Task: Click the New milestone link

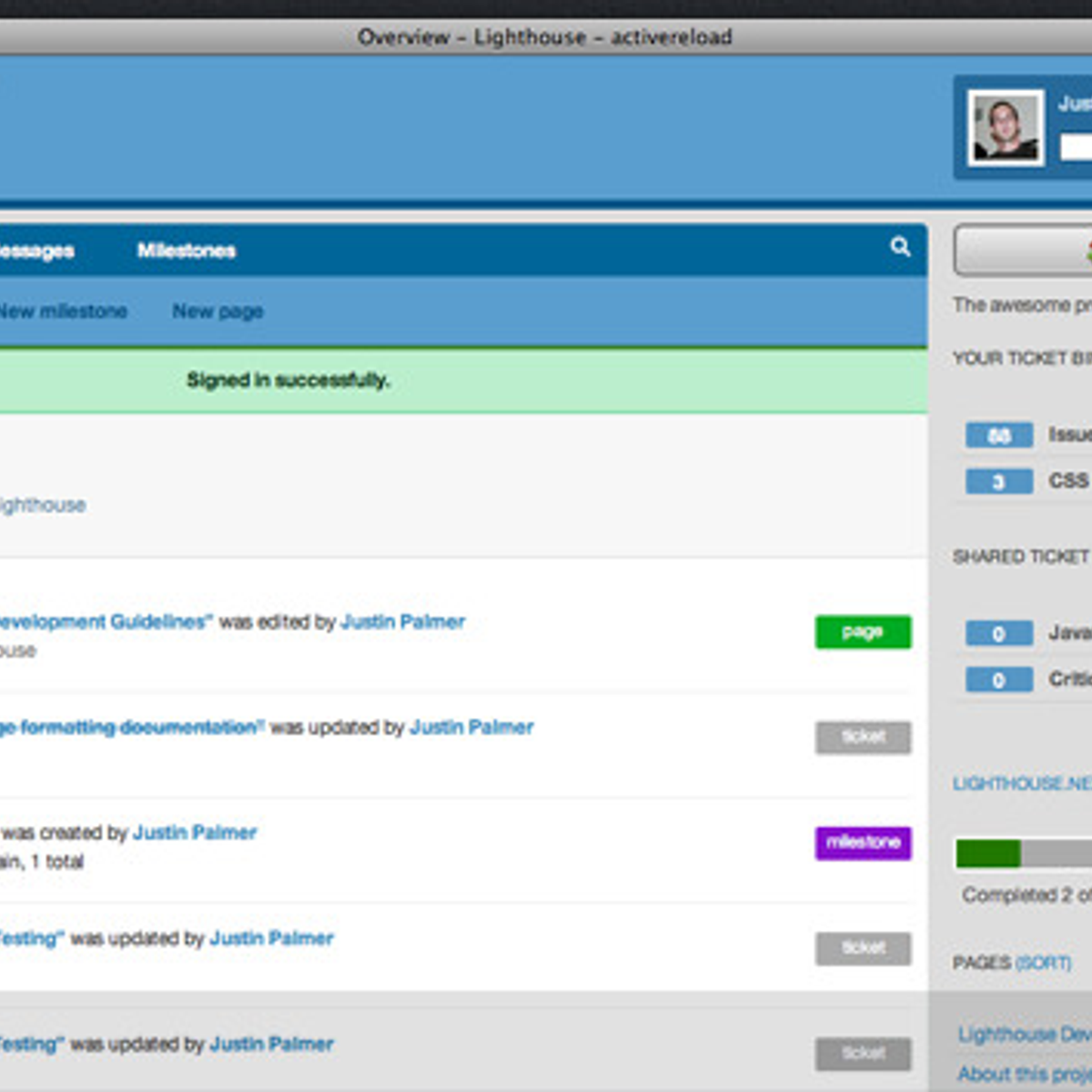Action: pyautogui.click(x=62, y=311)
